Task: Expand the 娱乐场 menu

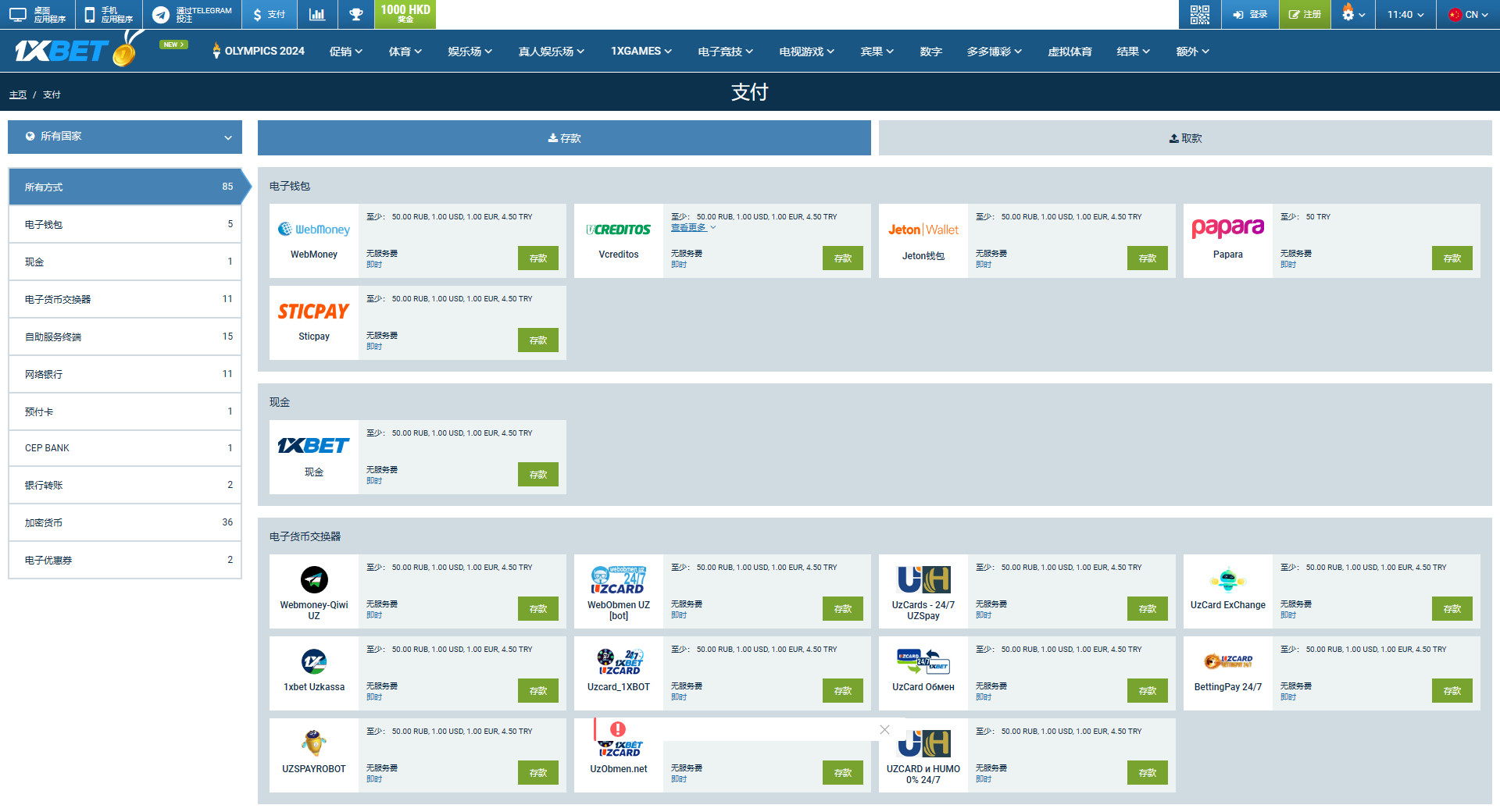Action: coord(470,52)
